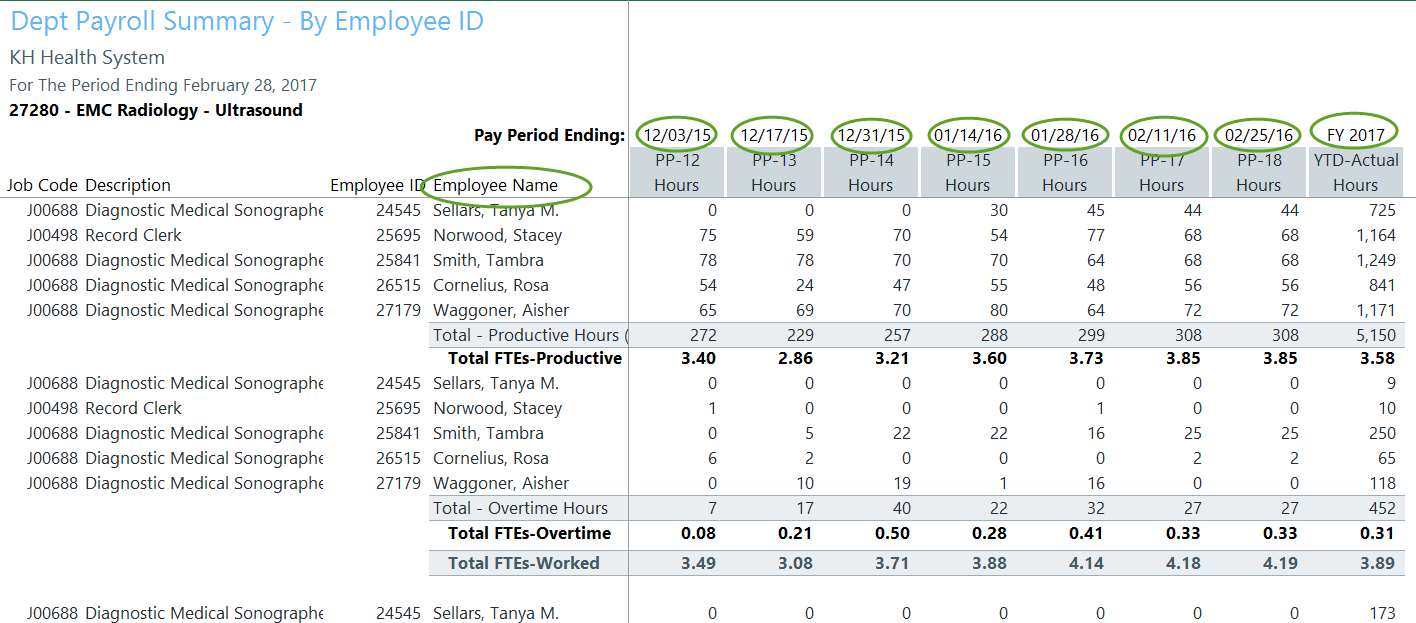Click the 12/31/15 pay period date
Screen dimensions: 1416x623
[x=871, y=135]
